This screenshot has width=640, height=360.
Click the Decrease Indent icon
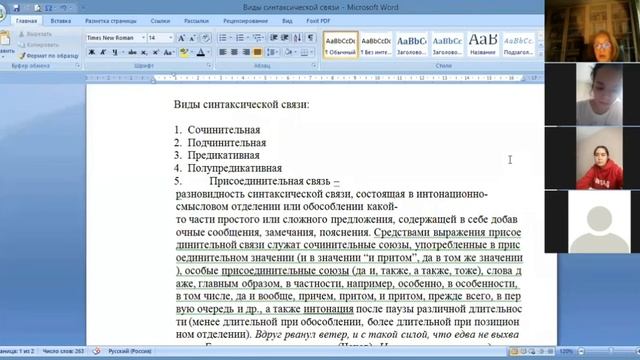(x=274, y=38)
